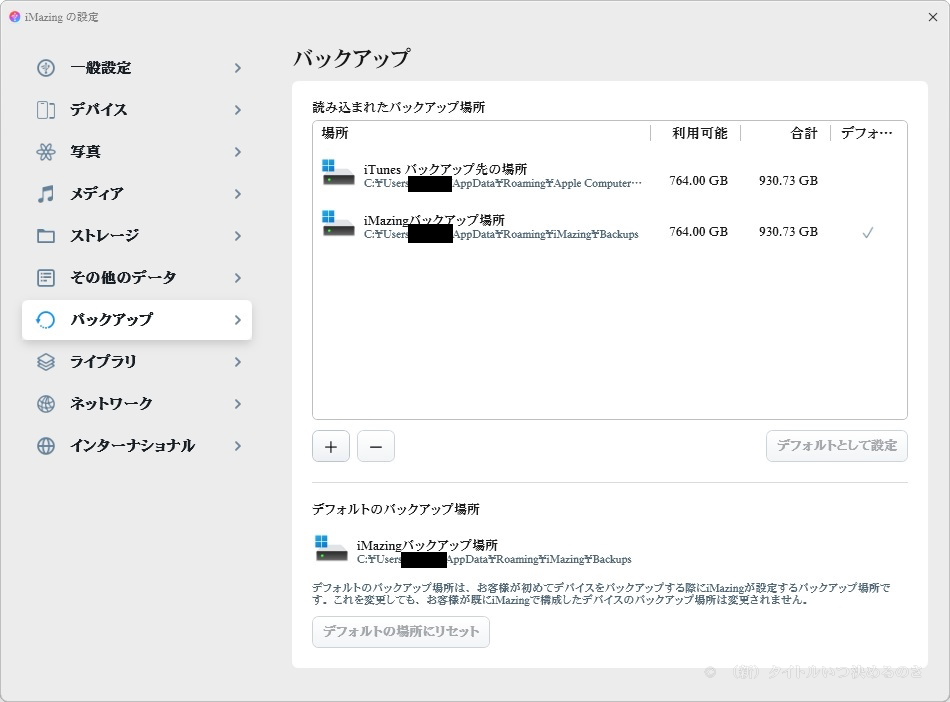Click the デフォ… column header
Screen dimensions: 950x702
[x=866, y=133]
